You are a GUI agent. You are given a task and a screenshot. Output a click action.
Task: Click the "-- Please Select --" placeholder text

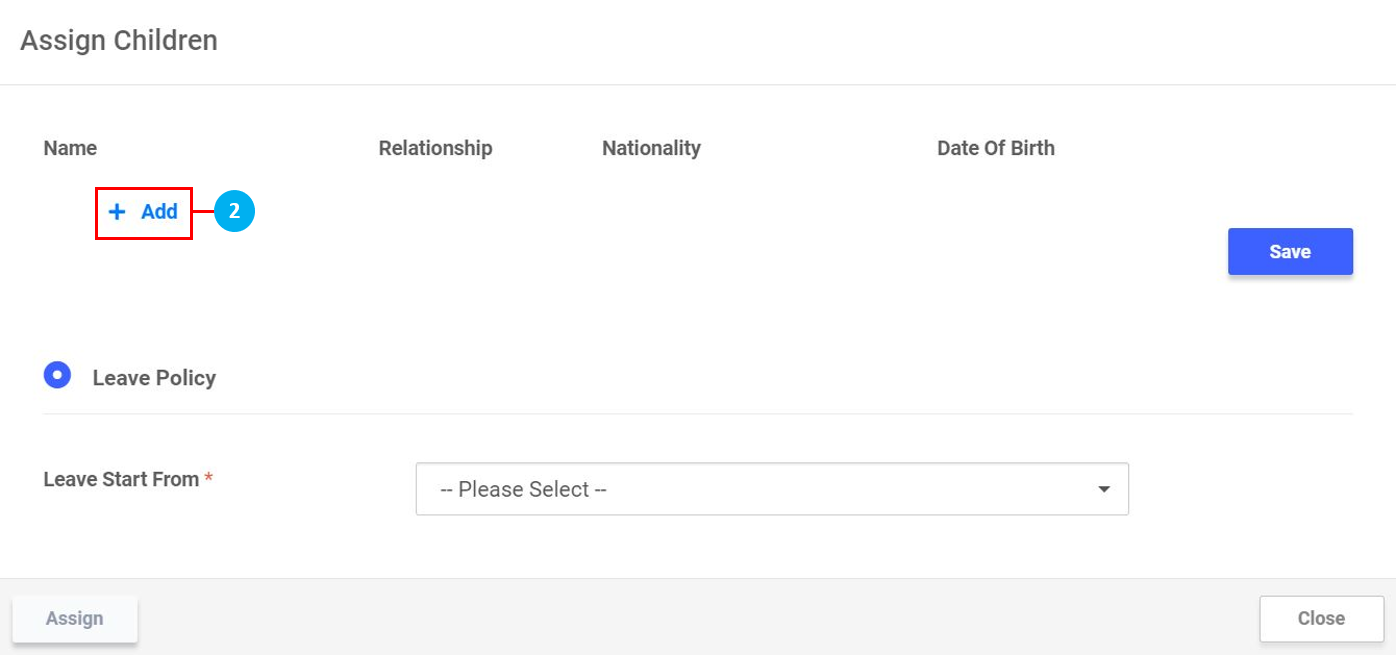pos(523,489)
